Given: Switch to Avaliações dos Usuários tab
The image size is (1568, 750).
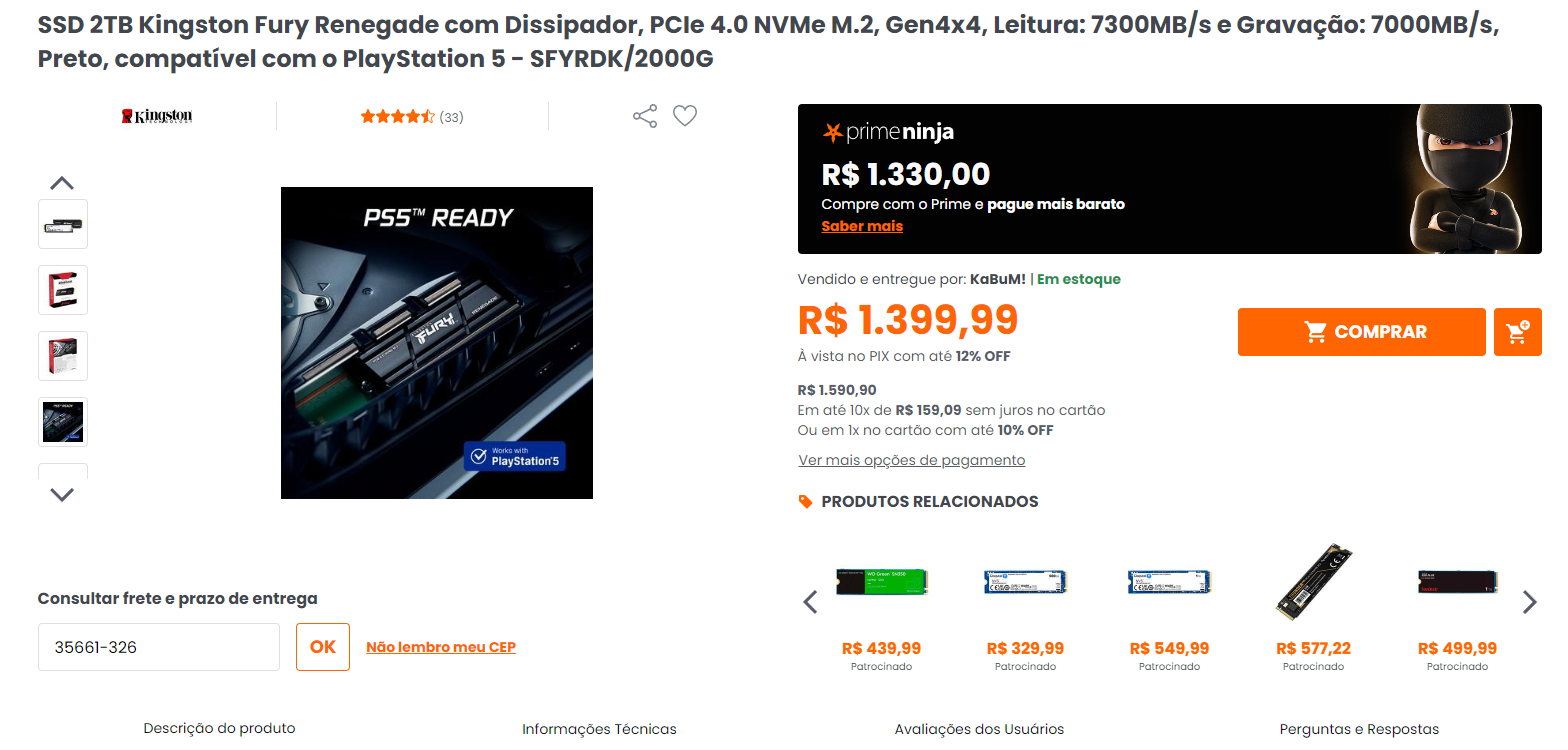Looking at the screenshot, I should click(979, 729).
